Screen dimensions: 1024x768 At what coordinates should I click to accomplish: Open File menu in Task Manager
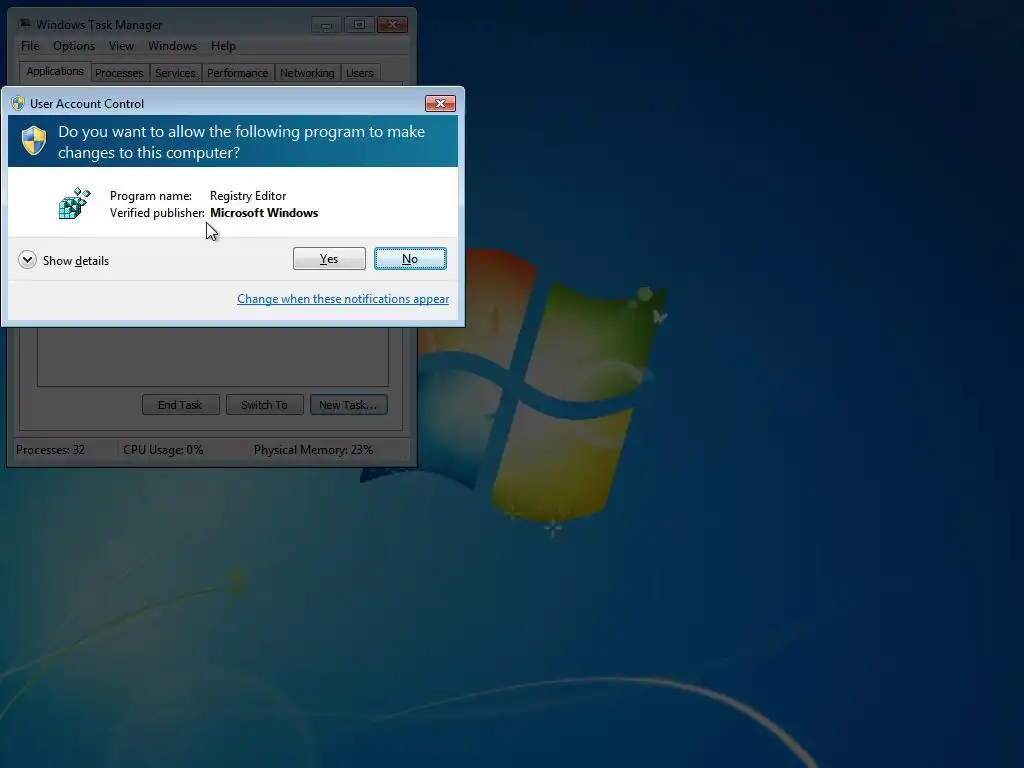point(30,46)
